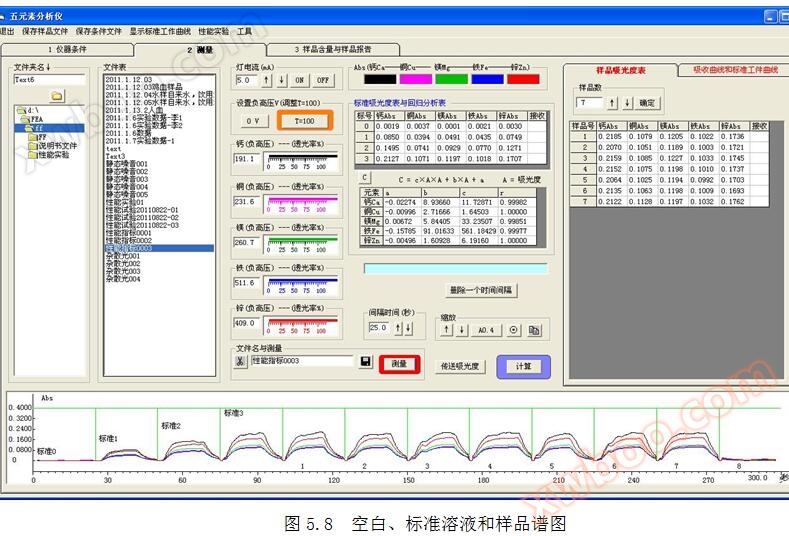Click the magenta copper (Cu) color swatch
The height and width of the screenshot is (536, 789).
pos(417,79)
